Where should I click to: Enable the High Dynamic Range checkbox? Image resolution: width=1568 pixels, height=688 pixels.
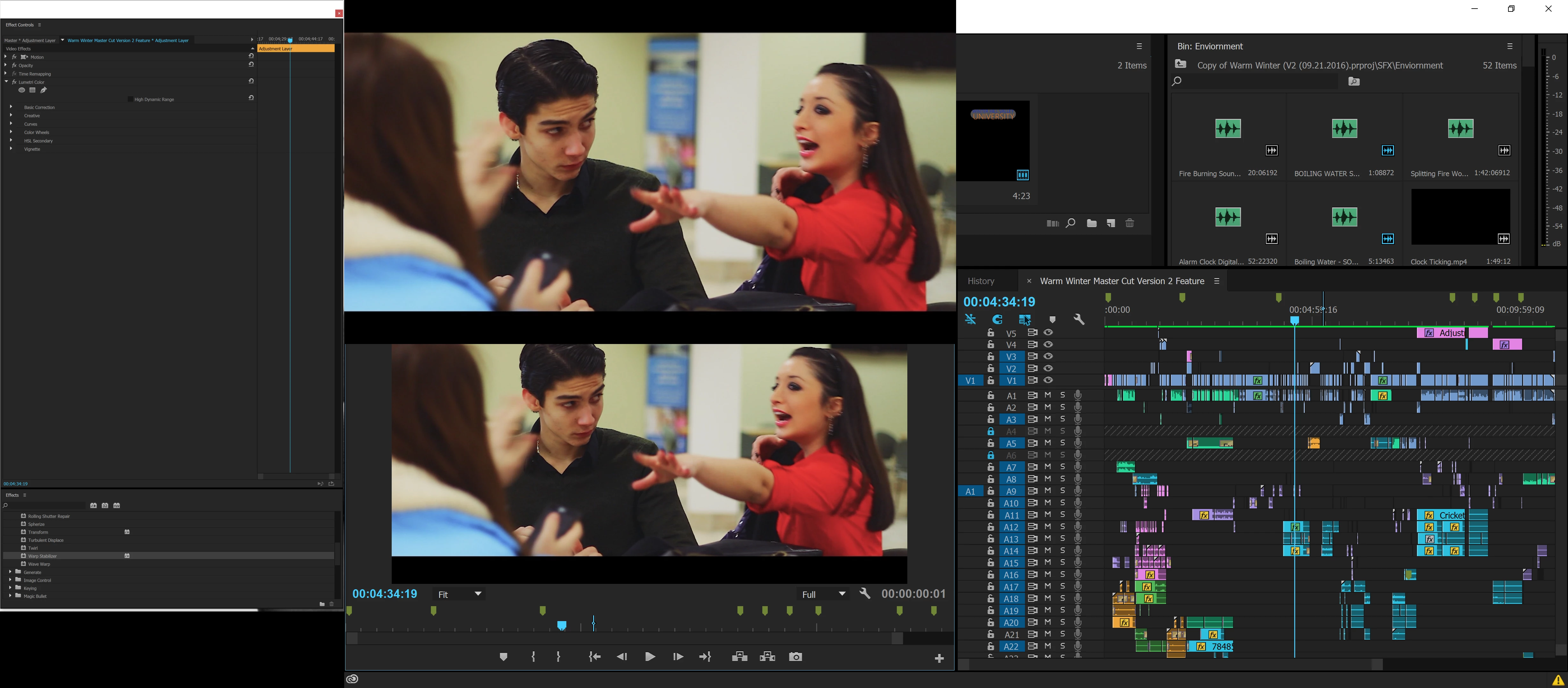click(130, 99)
